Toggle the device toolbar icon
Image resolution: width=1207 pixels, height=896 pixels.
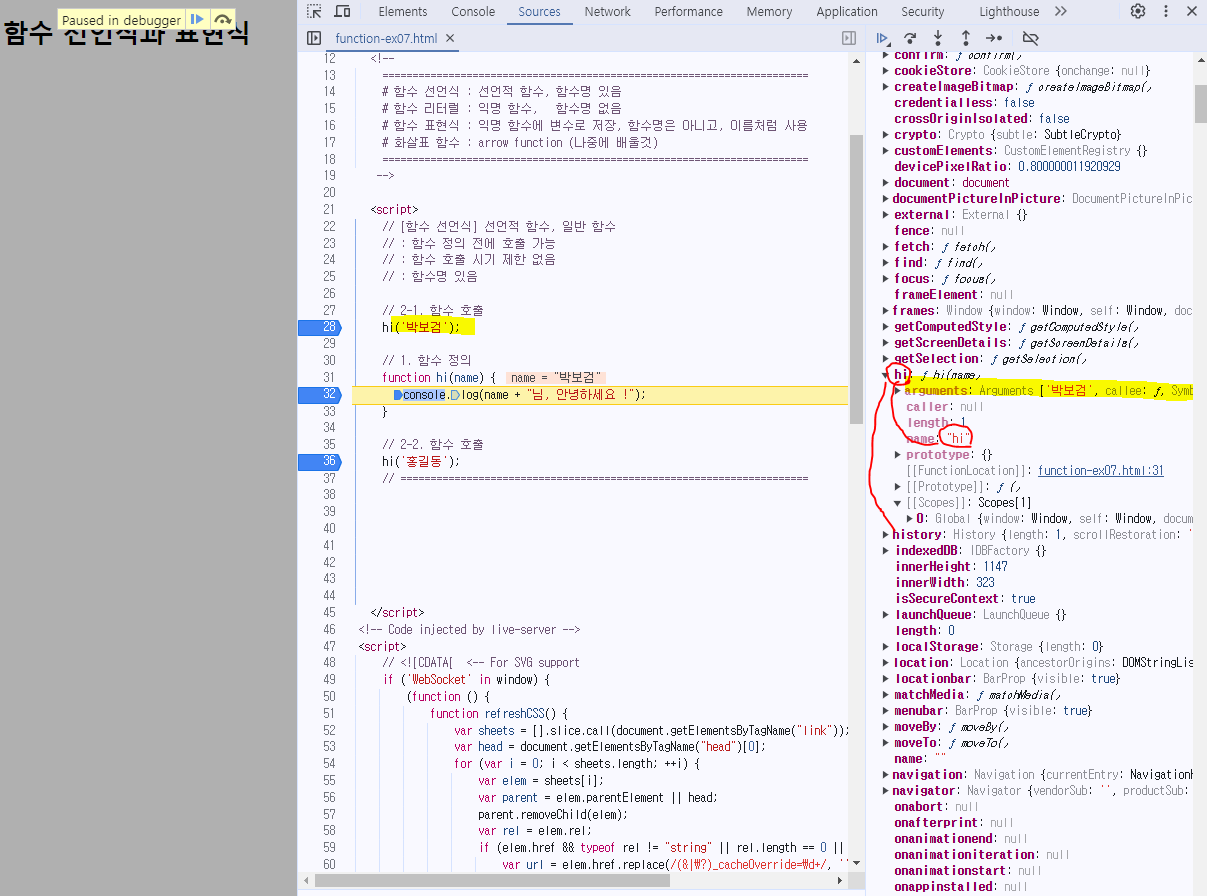point(342,12)
